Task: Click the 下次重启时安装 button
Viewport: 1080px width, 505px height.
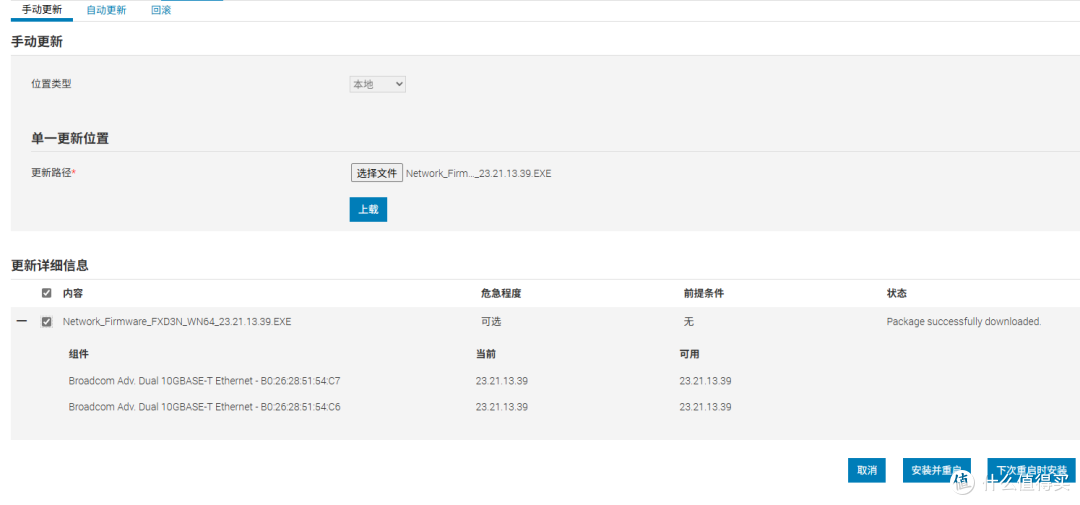Action: [1031, 470]
